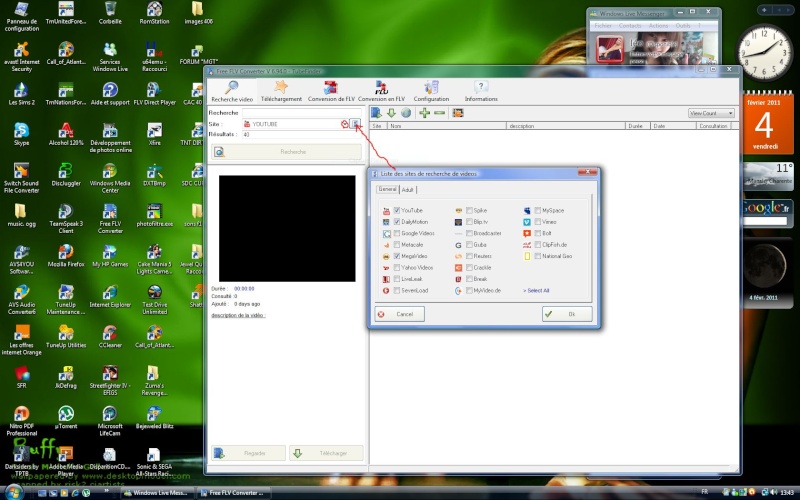Viewport: 800px width, 500px height.
Task: Open the site list button next to YOUTUBE
Action: 355,123
